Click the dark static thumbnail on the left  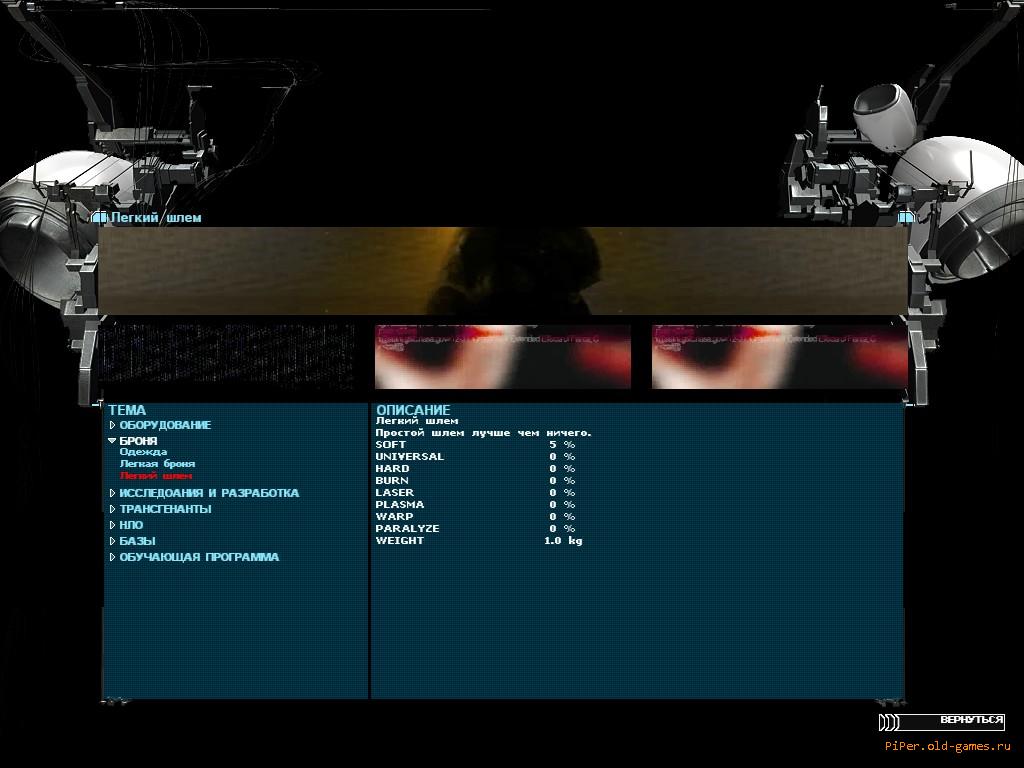[227, 356]
